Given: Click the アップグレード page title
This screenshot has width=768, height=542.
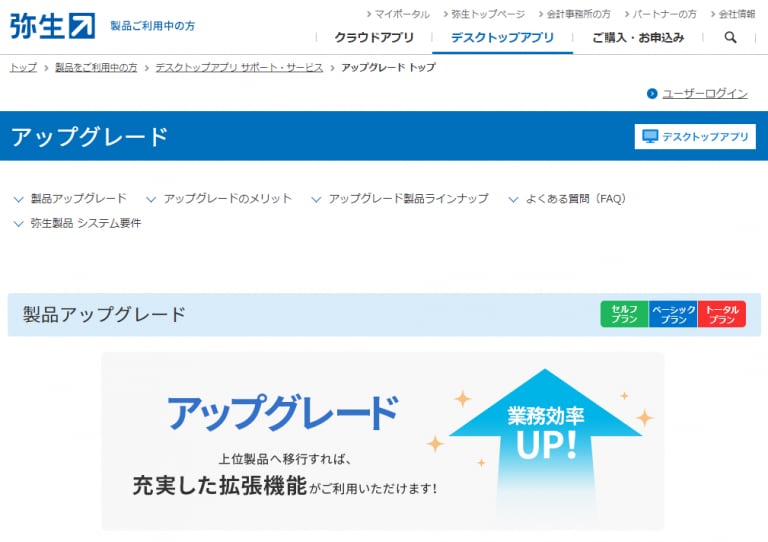Looking at the screenshot, I should tap(90, 137).
